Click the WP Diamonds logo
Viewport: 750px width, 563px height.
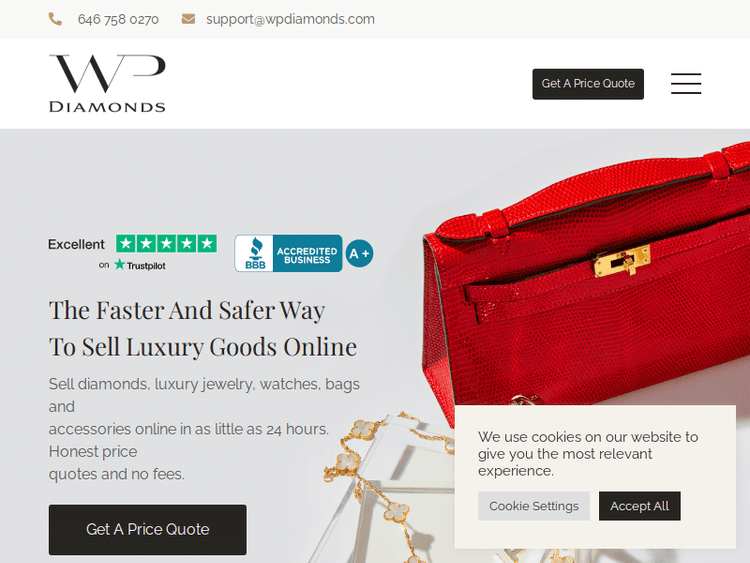click(x=107, y=84)
